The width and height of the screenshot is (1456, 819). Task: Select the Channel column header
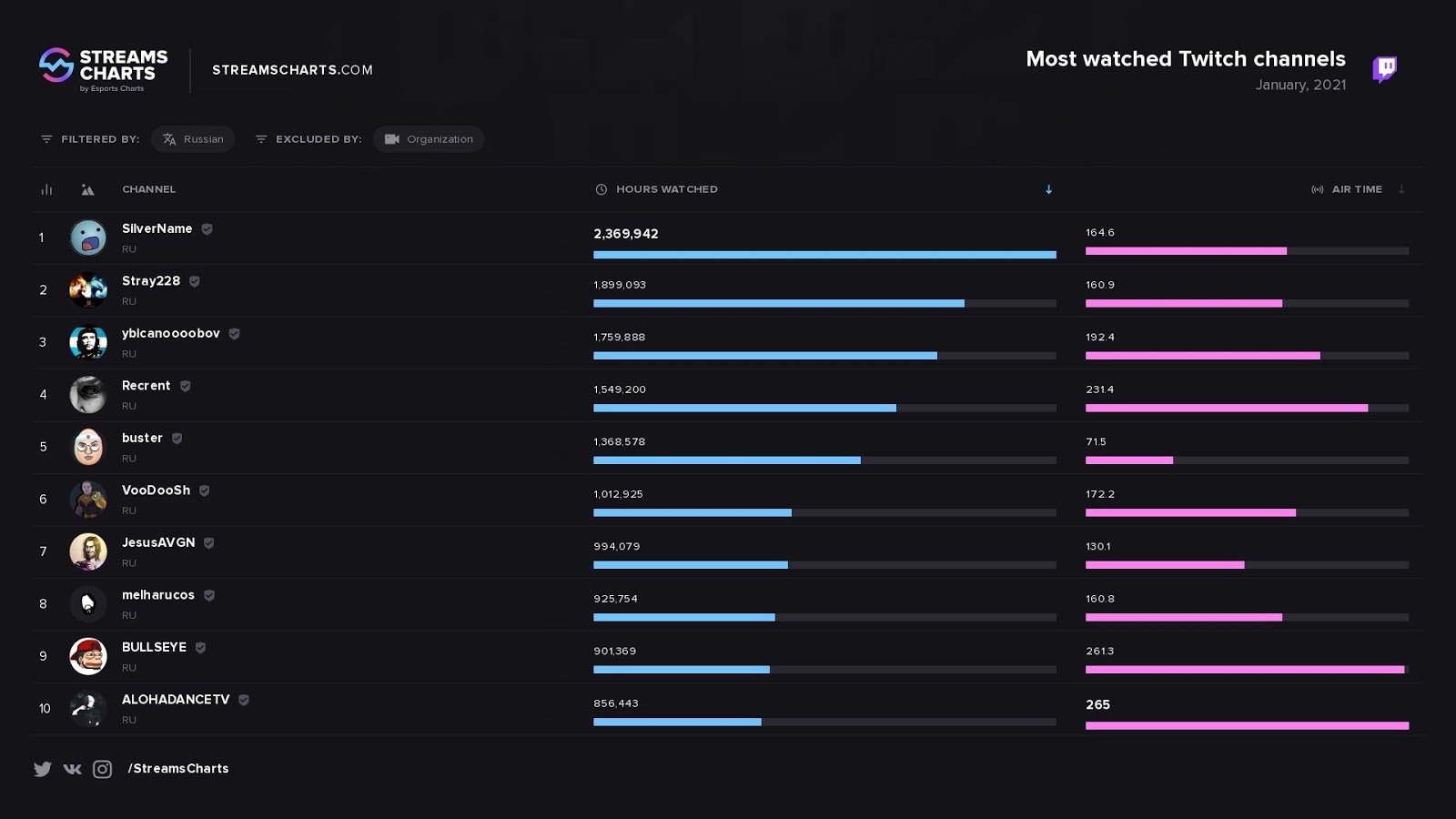[149, 189]
